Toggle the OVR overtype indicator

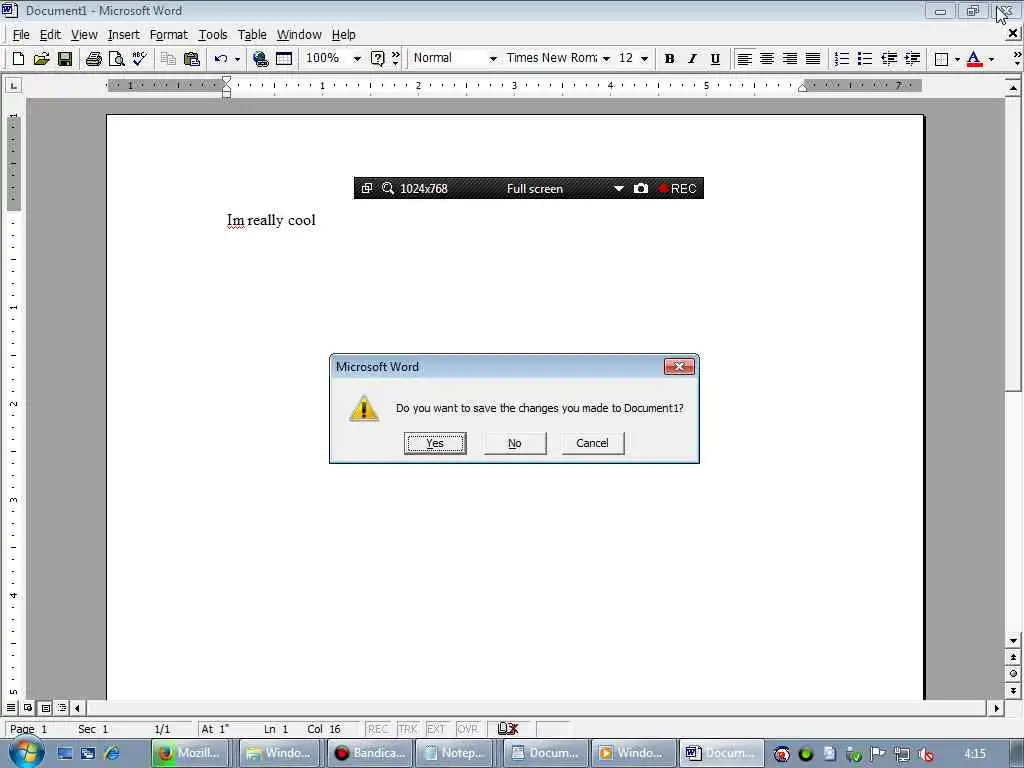468,729
